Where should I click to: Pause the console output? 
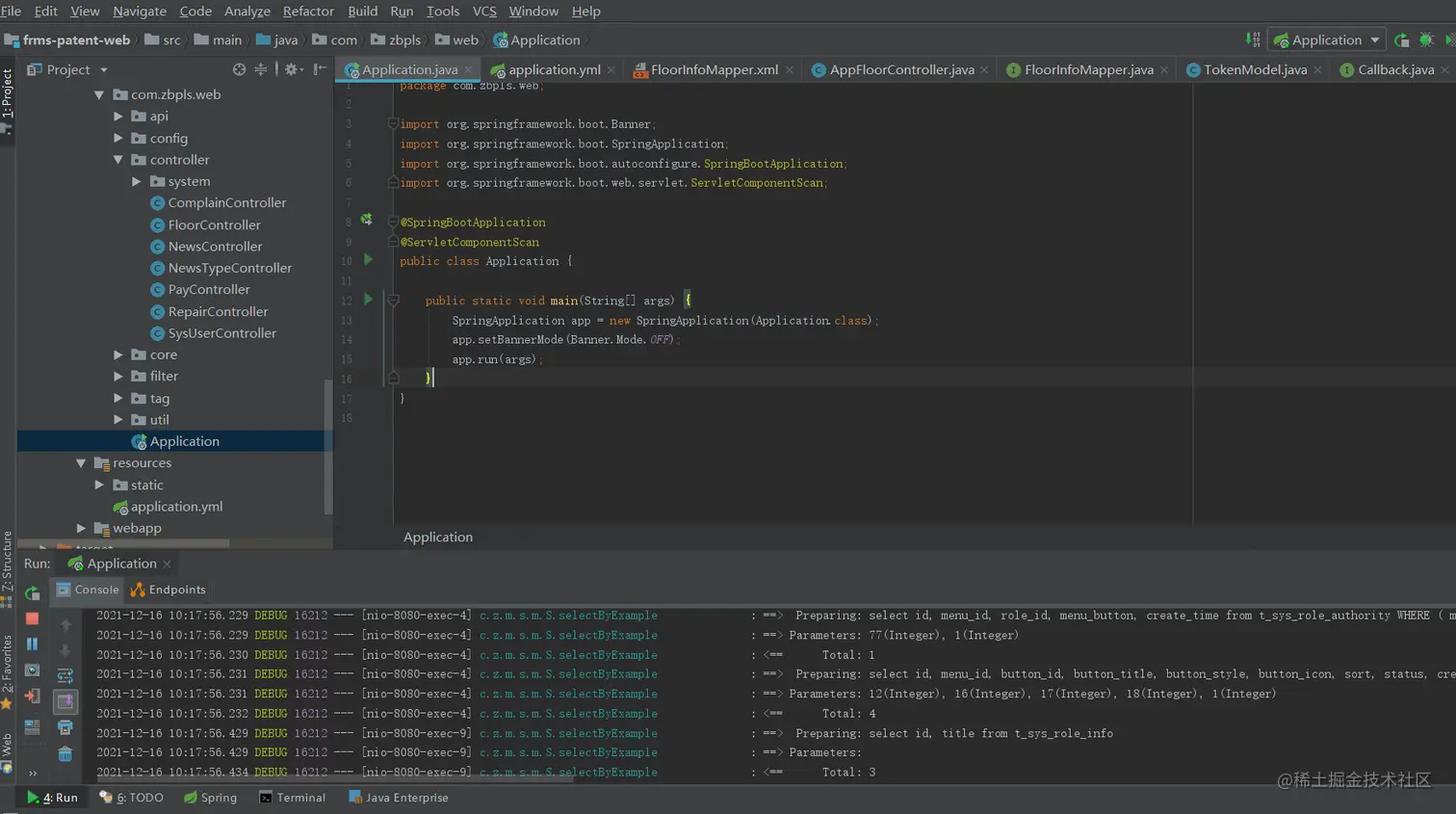(x=32, y=643)
